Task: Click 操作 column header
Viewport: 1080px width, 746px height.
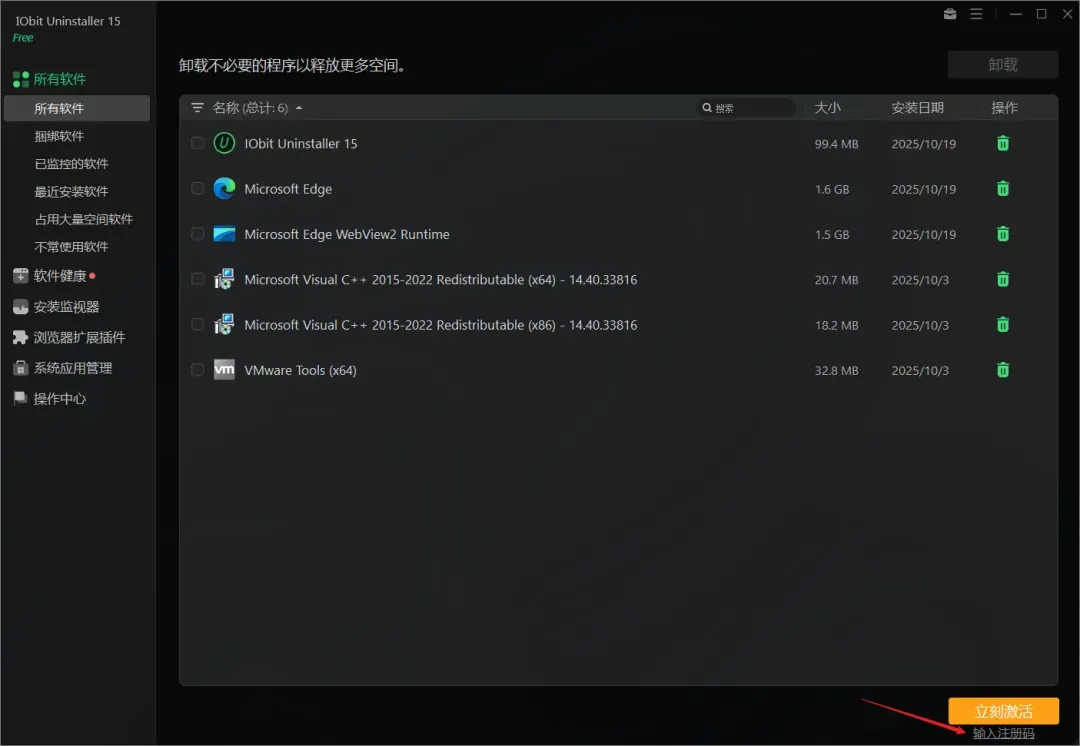Action: point(1004,107)
